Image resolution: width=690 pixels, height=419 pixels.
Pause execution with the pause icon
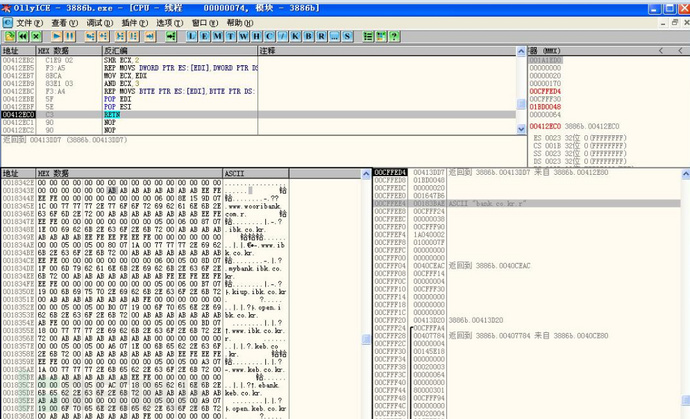pos(70,37)
